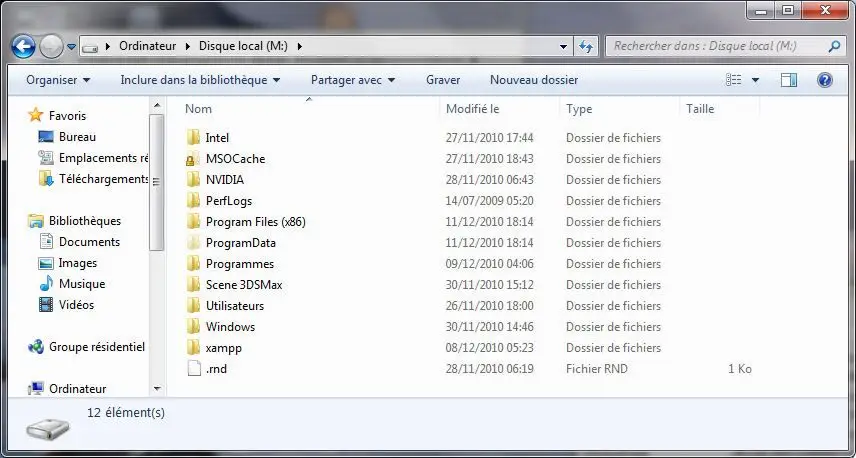Select Bibliothèques icon in navigation pane

tap(36, 221)
